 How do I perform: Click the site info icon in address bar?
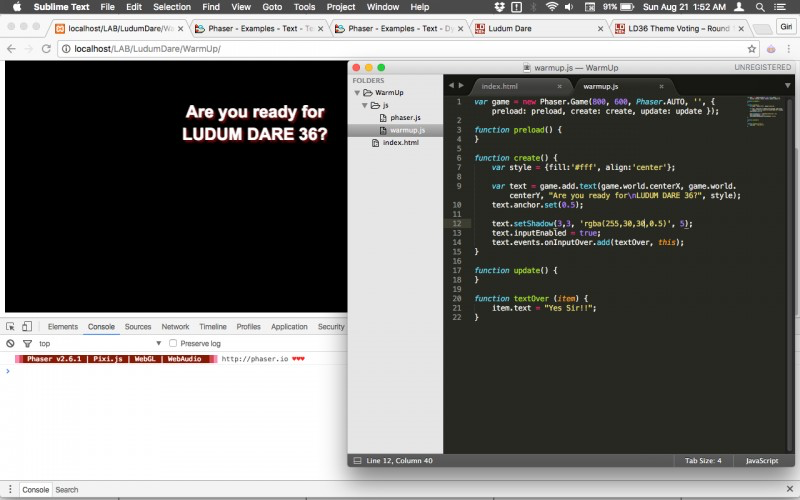(66, 49)
